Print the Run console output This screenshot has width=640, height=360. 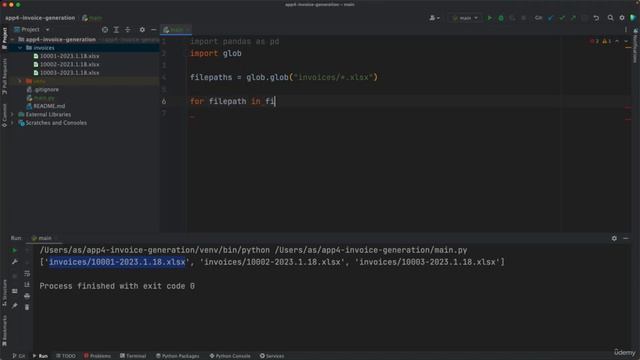click(27, 296)
